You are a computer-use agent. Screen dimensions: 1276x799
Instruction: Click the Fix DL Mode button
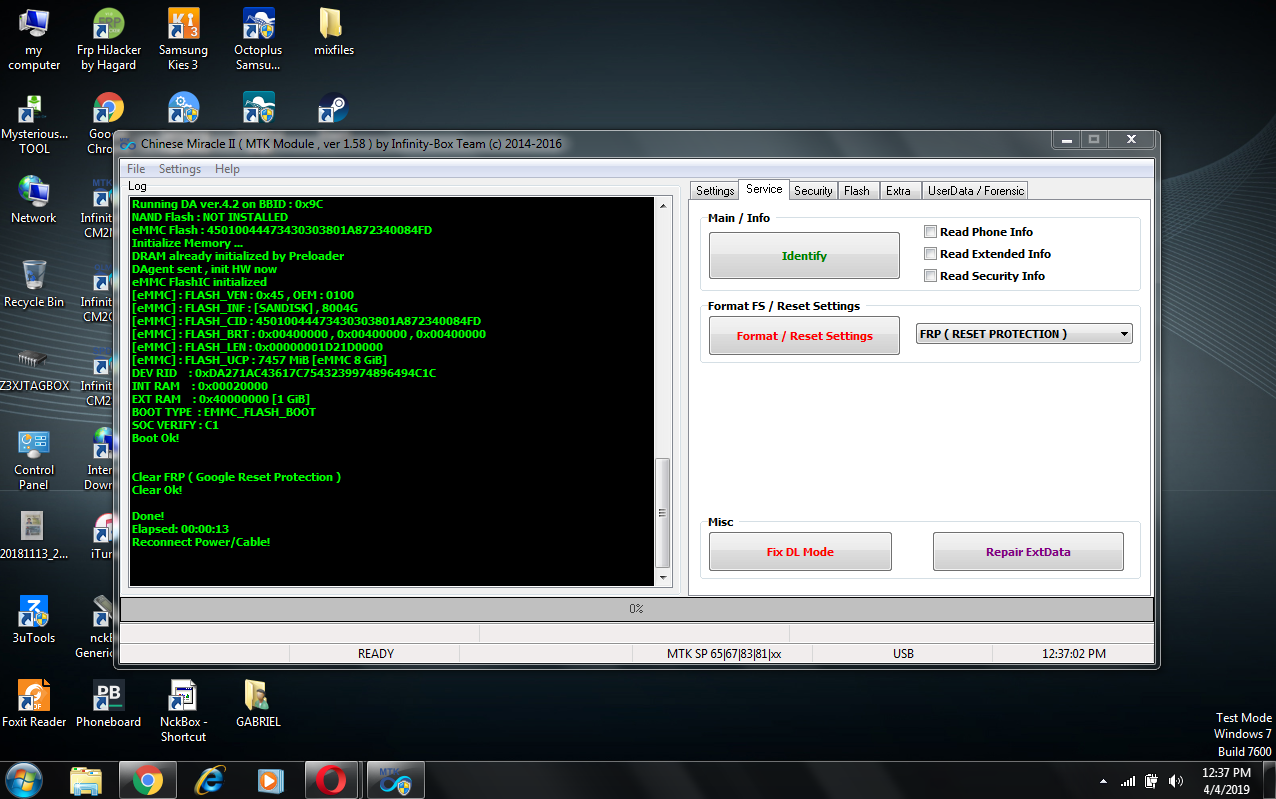800,552
